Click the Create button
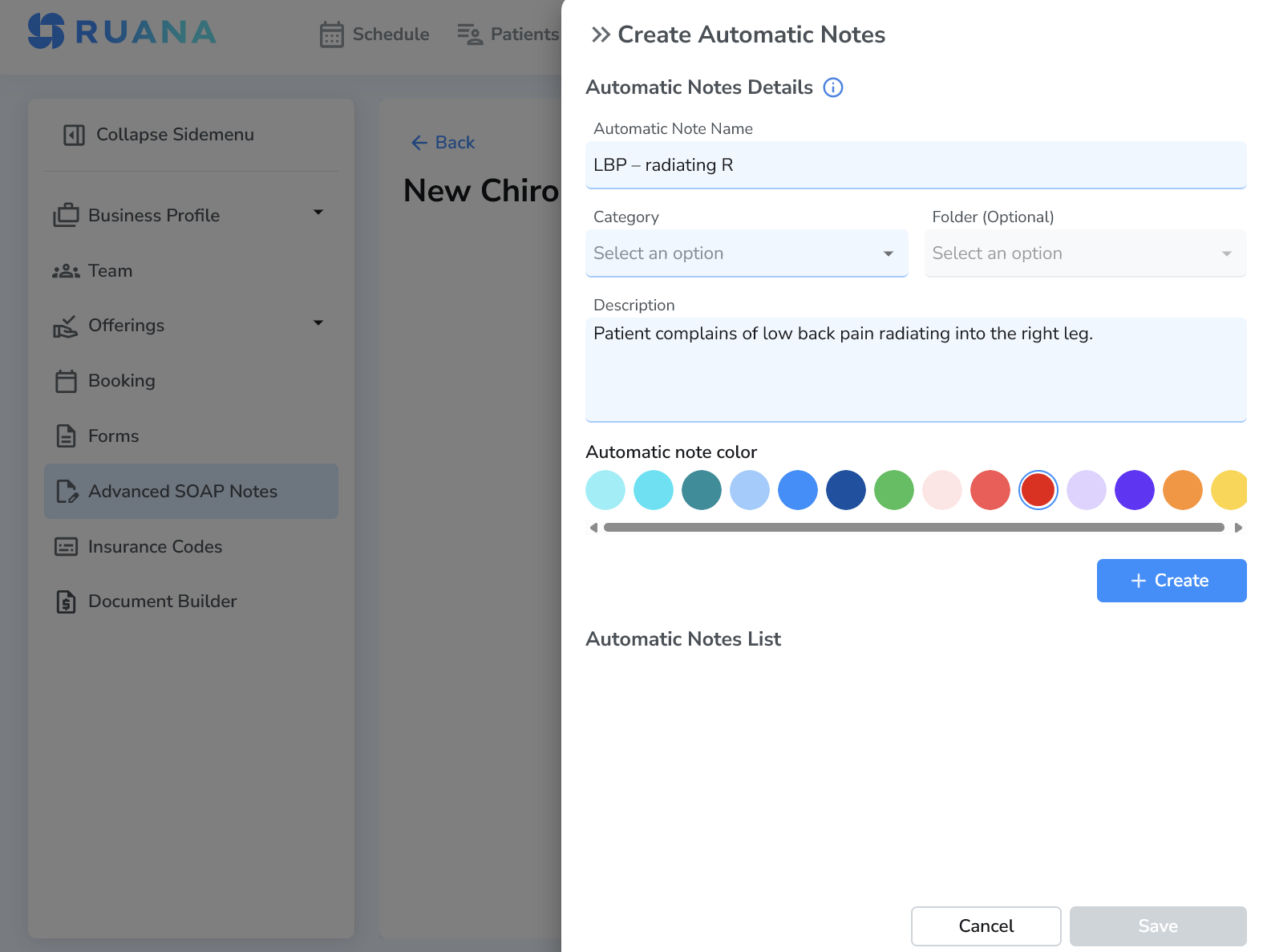Viewport: 1263px width, 952px height. [1172, 581]
